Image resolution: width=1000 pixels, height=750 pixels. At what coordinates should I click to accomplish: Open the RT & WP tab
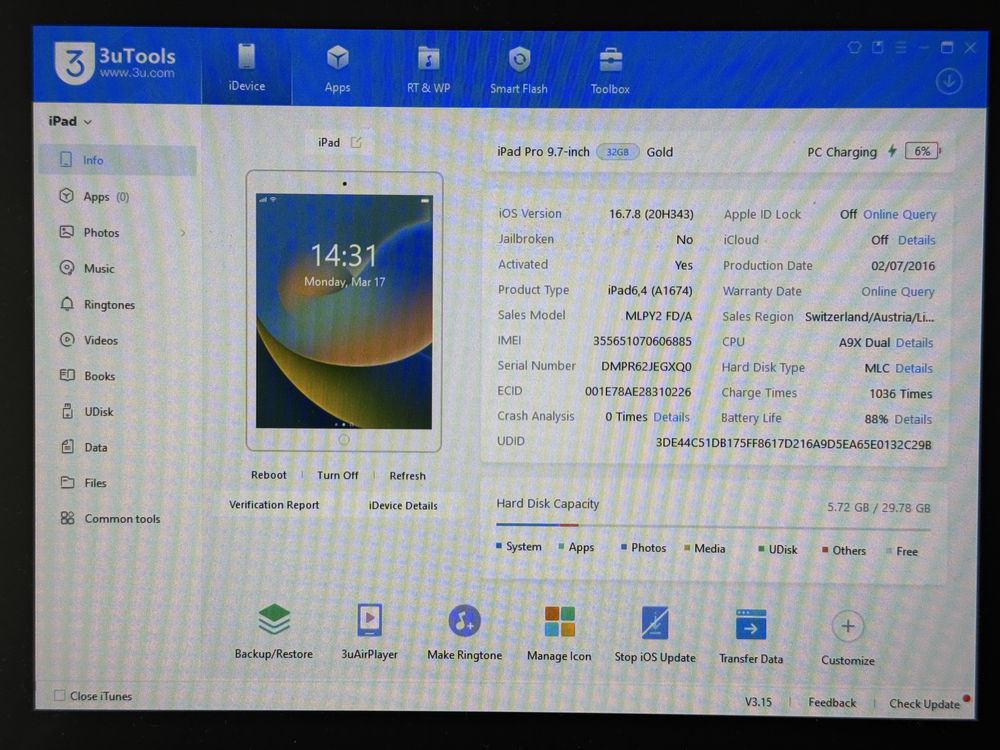429,70
